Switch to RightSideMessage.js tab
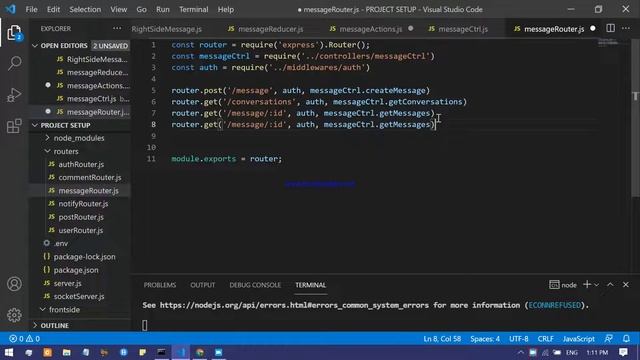640x360 pixels. [167, 29]
